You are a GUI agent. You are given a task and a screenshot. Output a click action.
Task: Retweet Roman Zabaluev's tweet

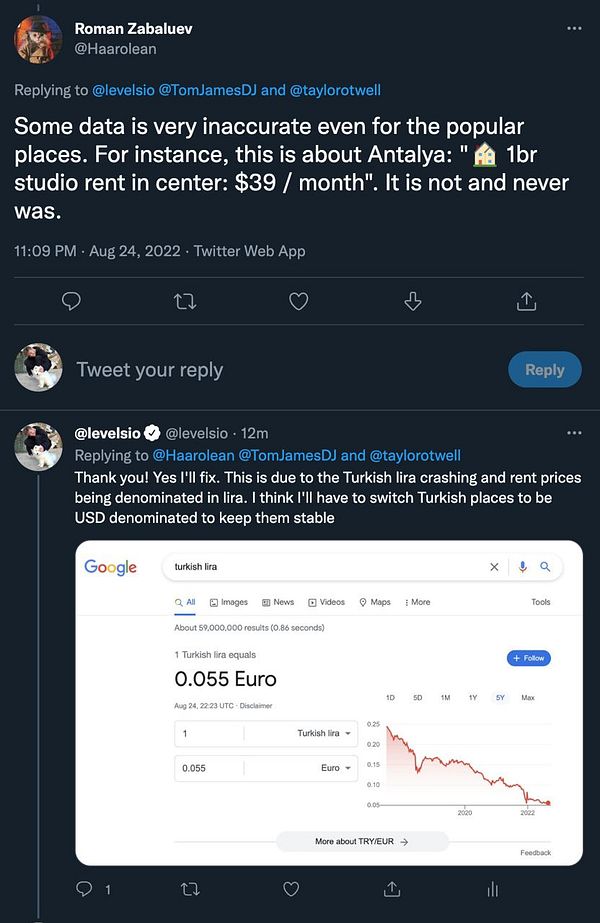click(184, 301)
